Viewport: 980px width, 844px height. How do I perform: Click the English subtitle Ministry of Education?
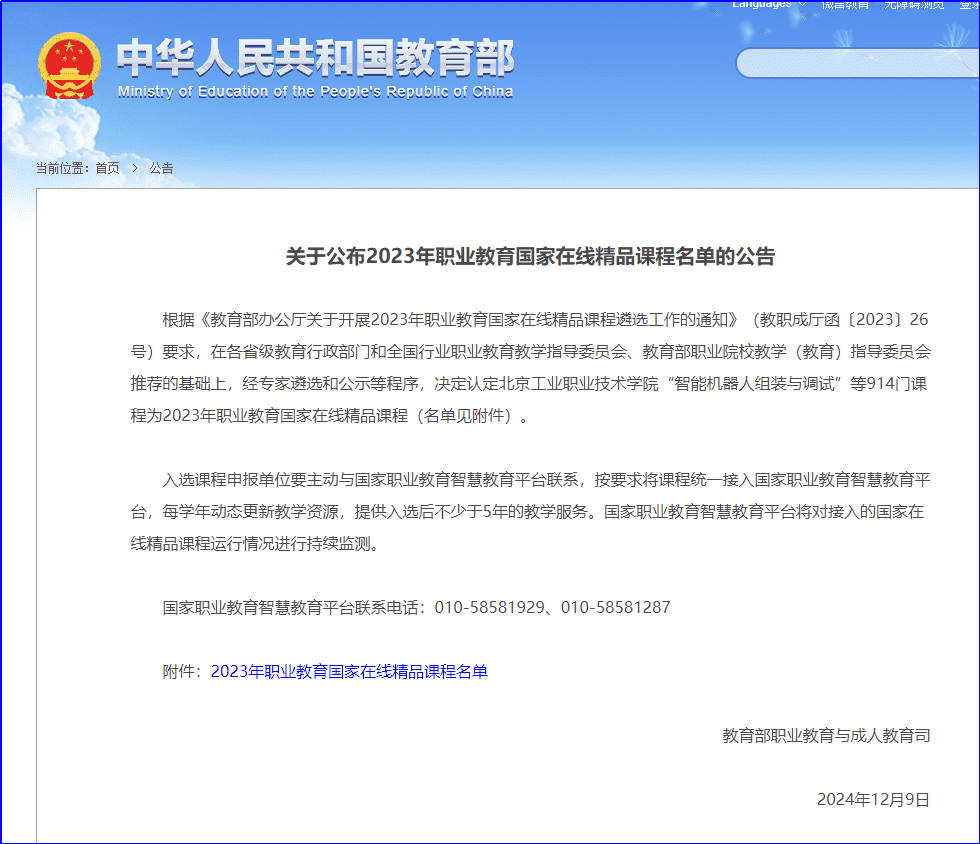(315, 92)
